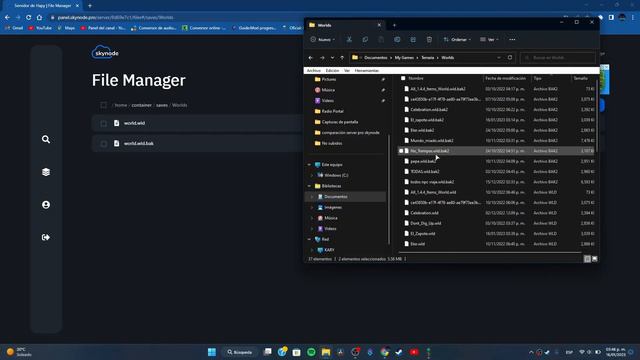The image size is (640, 360).
Task: Open the Archivo menu
Action: click(x=313, y=71)
